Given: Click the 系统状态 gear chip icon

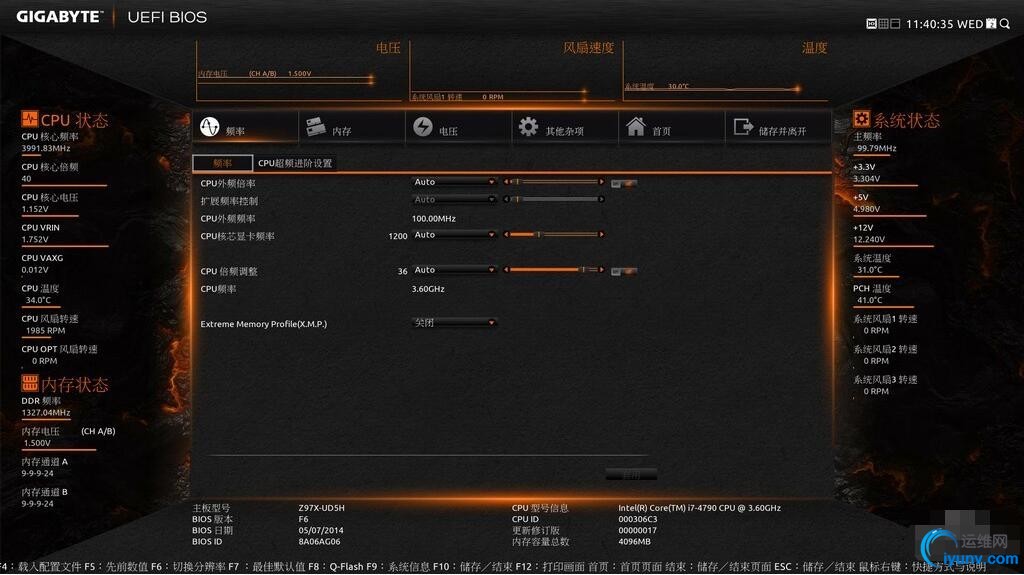Looking at the screenshot, I should click(x=861, y=118).
